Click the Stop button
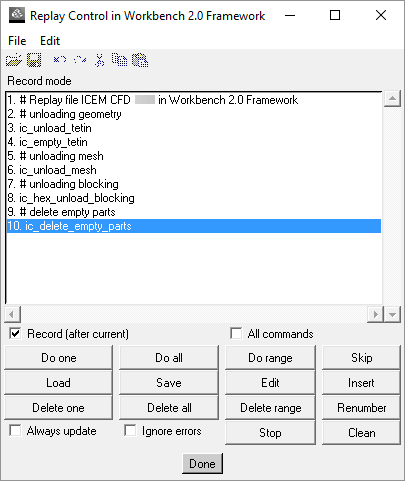Image resolution: width=405 pixels, height=481 pixels. [270, 433]
